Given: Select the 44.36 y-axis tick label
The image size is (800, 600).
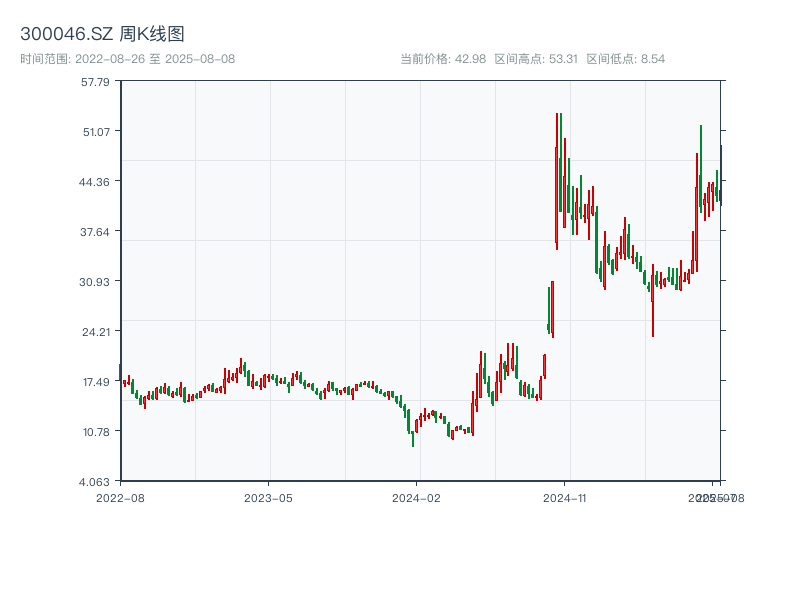Looking at the screenshot, I should coord(95,181).
